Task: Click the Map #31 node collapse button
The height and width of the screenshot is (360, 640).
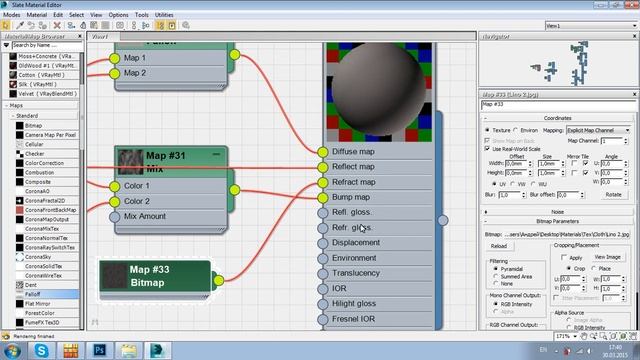Action: click(x=216, y=154)
